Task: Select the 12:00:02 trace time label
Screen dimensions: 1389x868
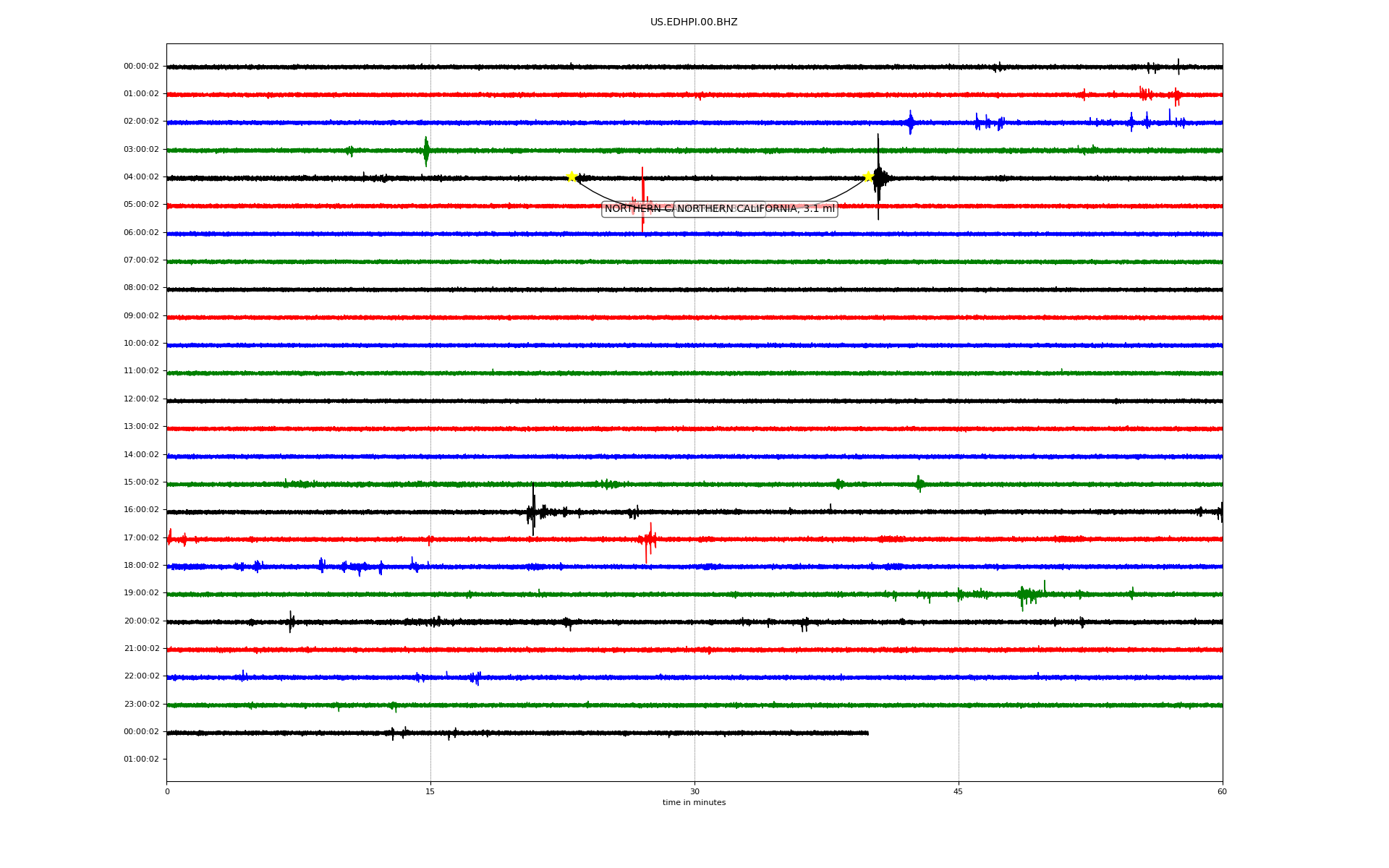Action: click(141, 399)
